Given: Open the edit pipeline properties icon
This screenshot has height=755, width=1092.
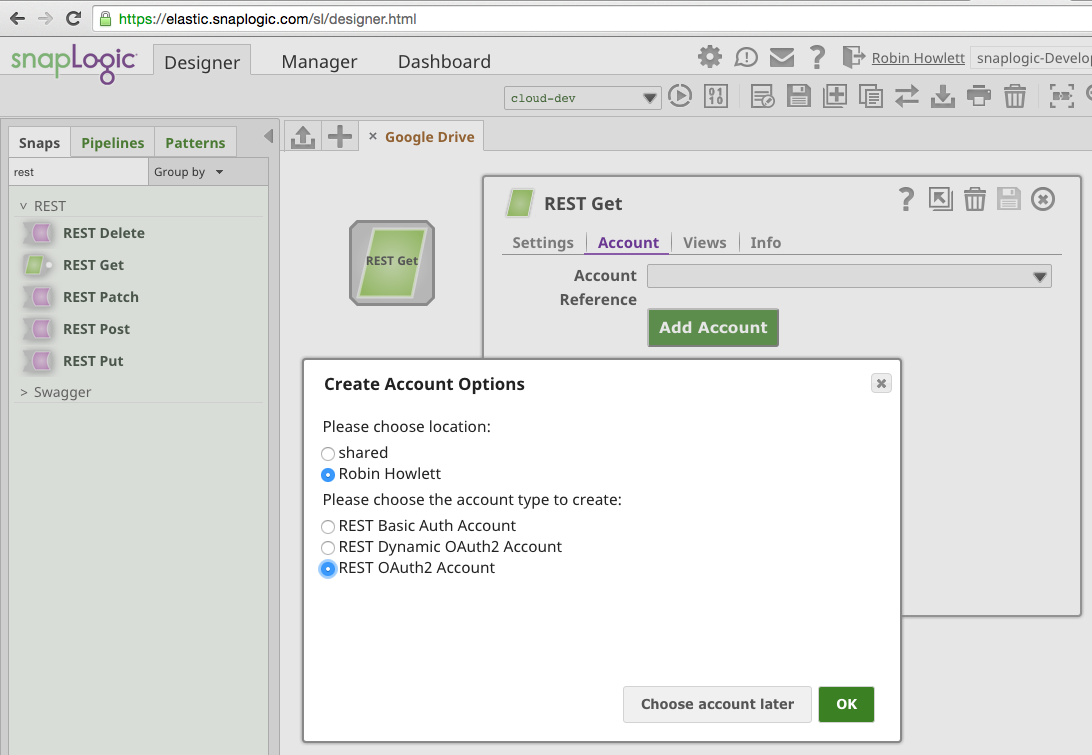Looking at the screenshot, I should coord(763,95).
